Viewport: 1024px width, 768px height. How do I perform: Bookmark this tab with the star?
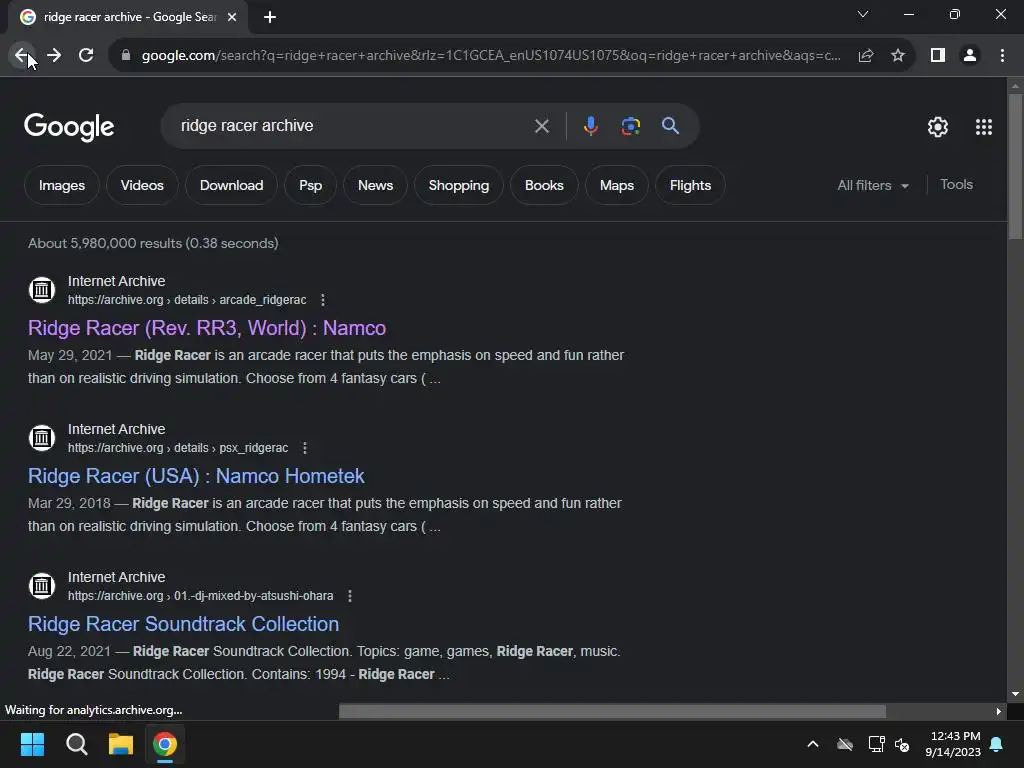tap(898, 56)
